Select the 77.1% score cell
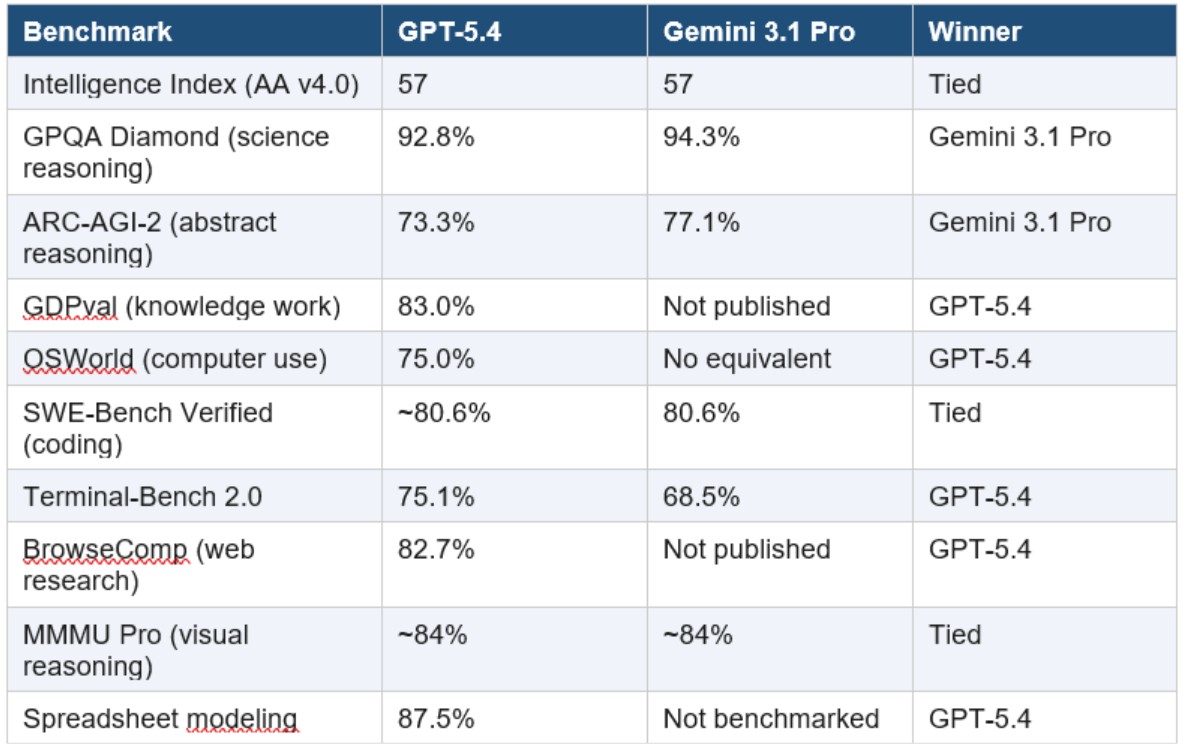Screen dimensions: 1183x745 coord(701,222)
